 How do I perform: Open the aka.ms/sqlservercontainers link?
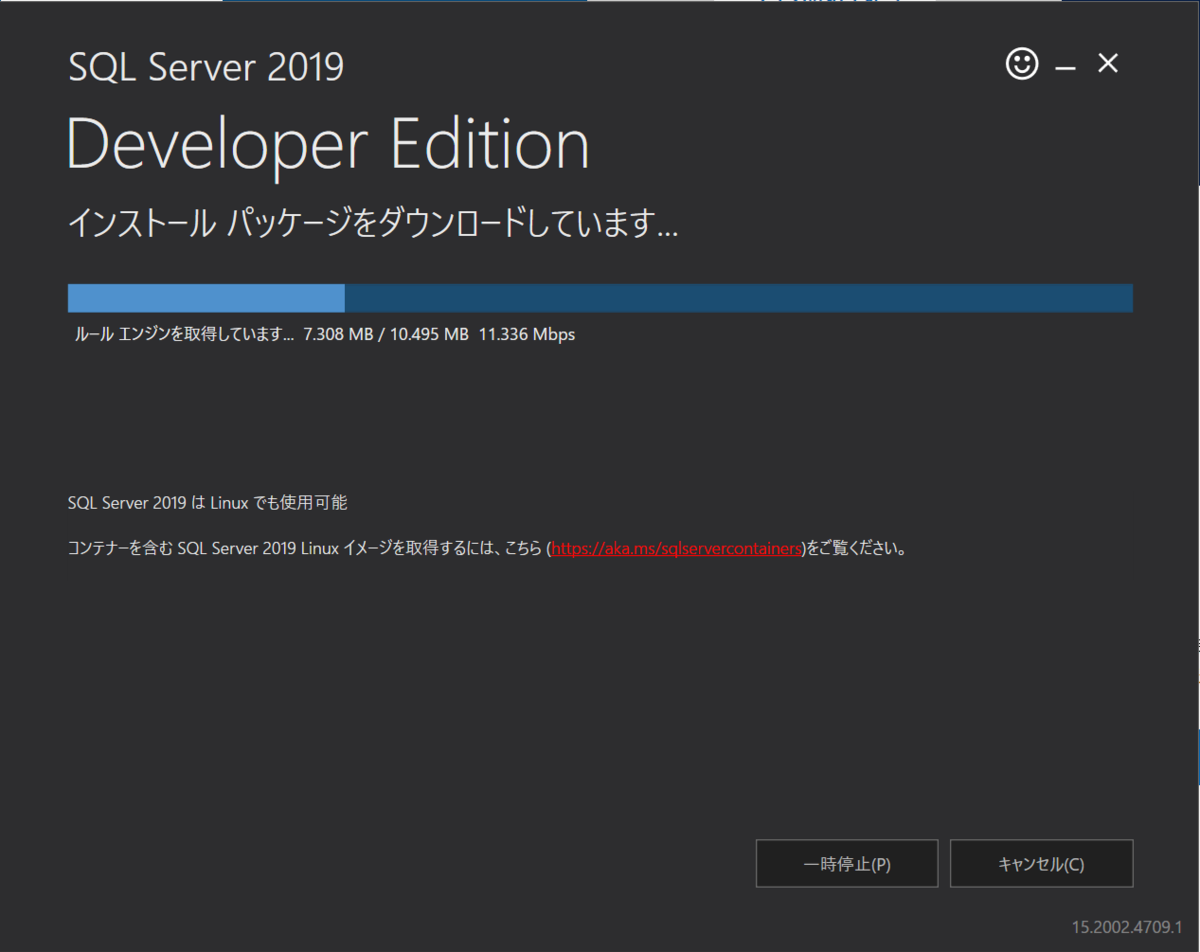coord(677,548)
